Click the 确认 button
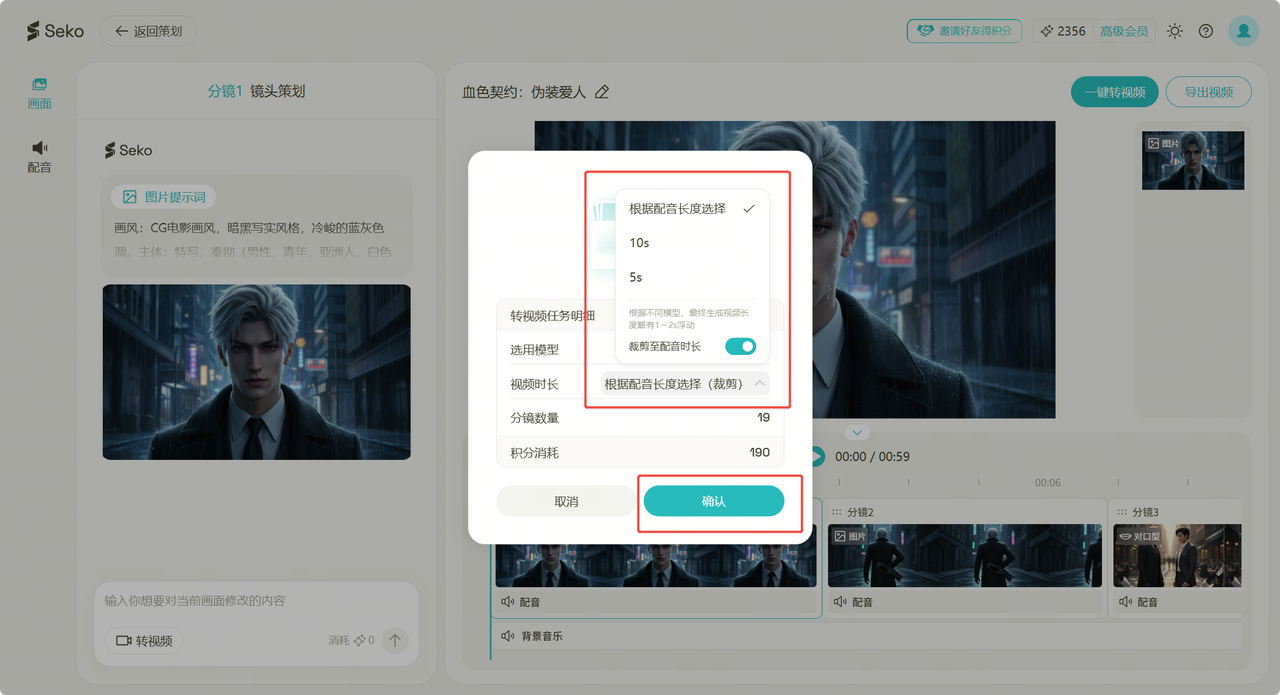 (713, 501)
